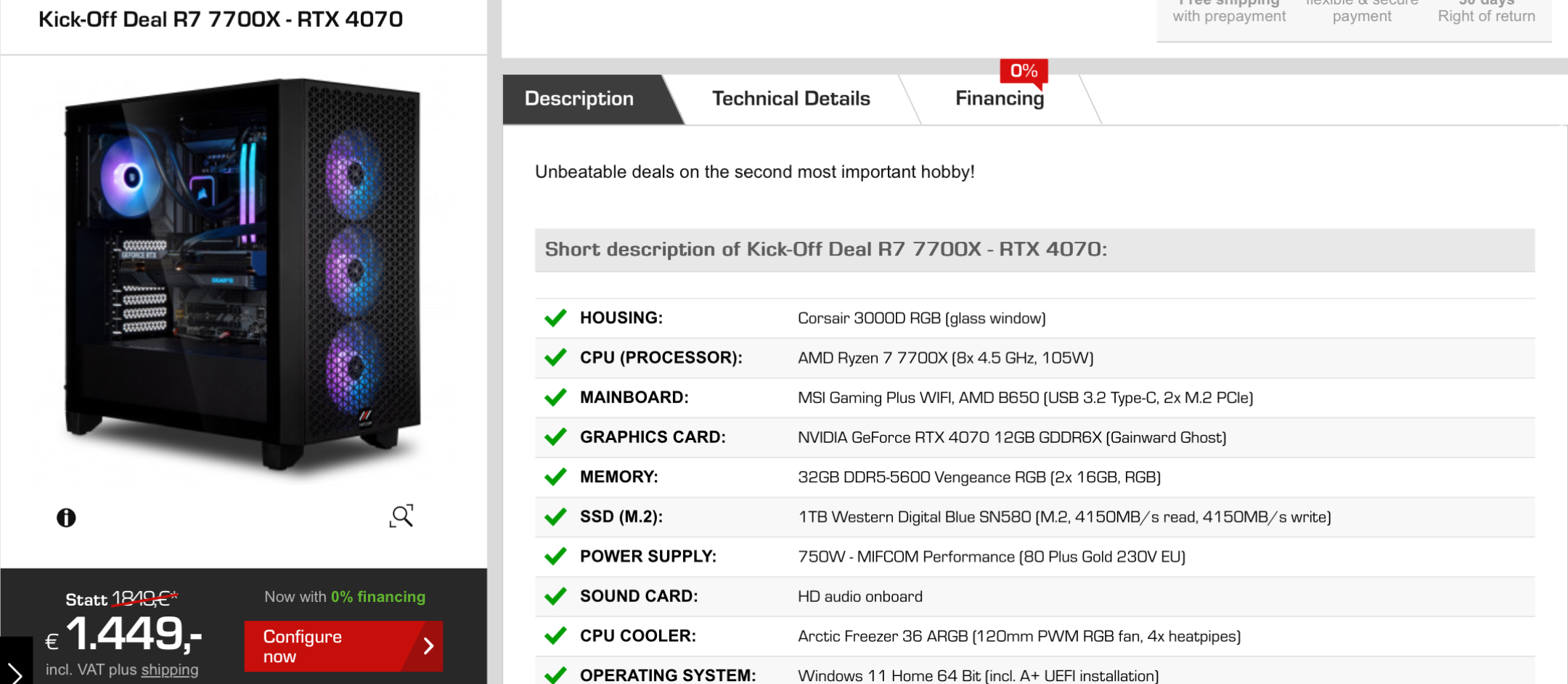
Task: Follow the shipping link under the price
Action: (x=170, y=669)
